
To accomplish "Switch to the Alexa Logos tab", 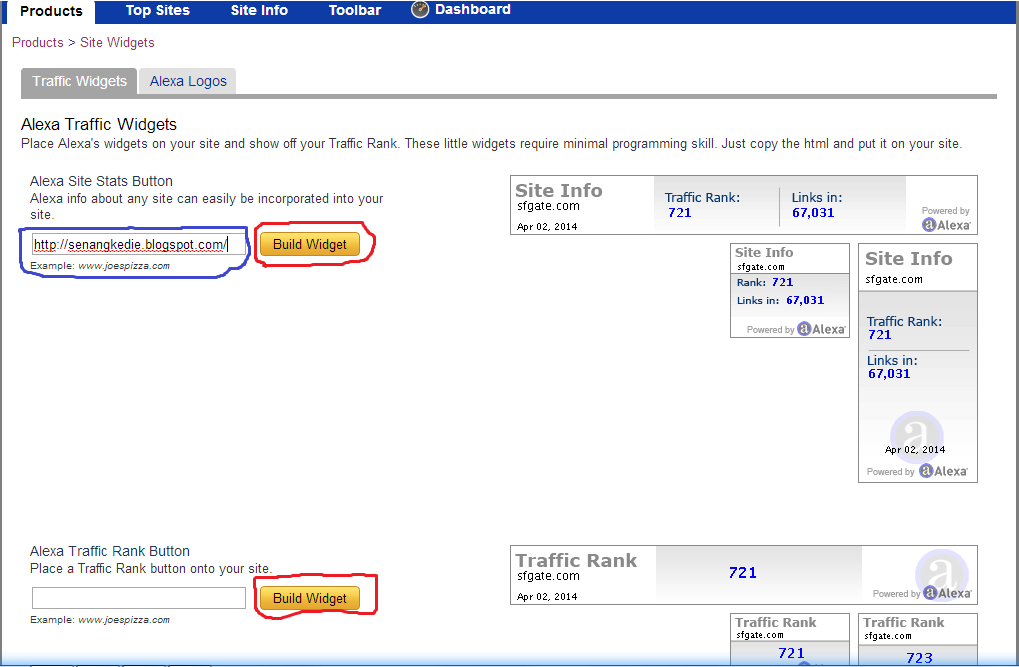I will [188, 81].
